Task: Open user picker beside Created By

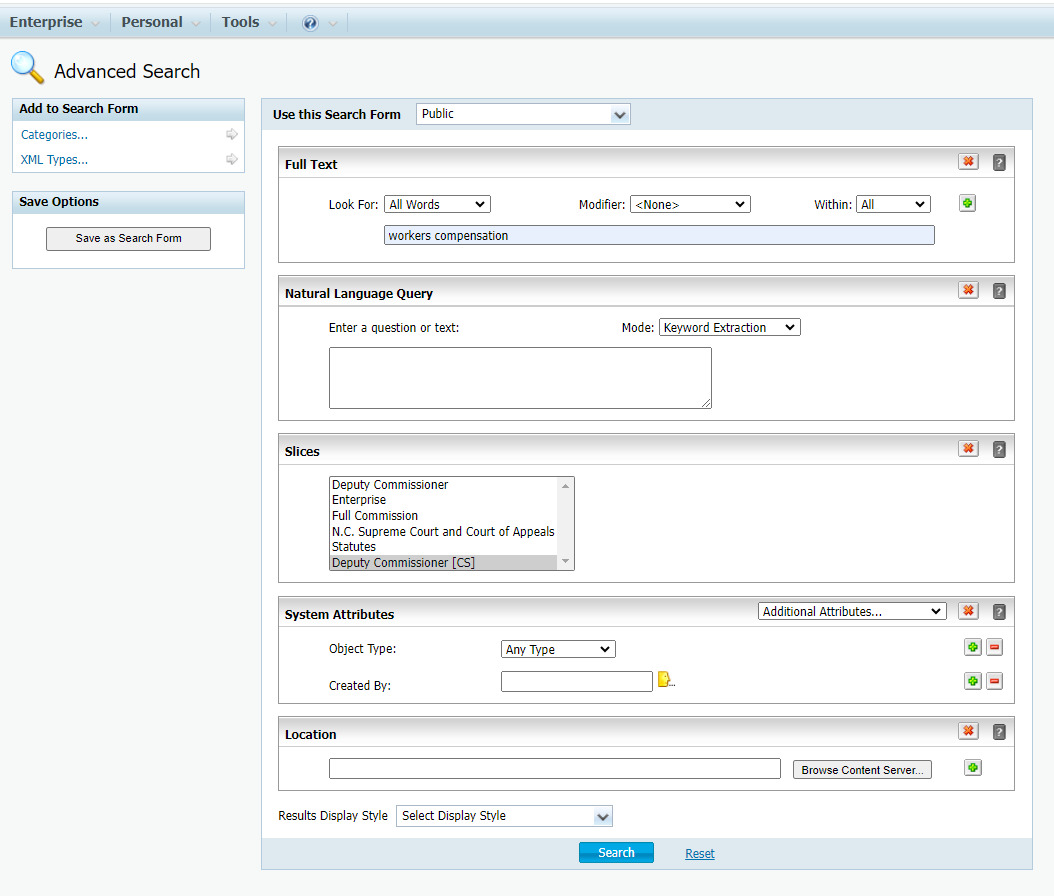Action: pos(665,680)
